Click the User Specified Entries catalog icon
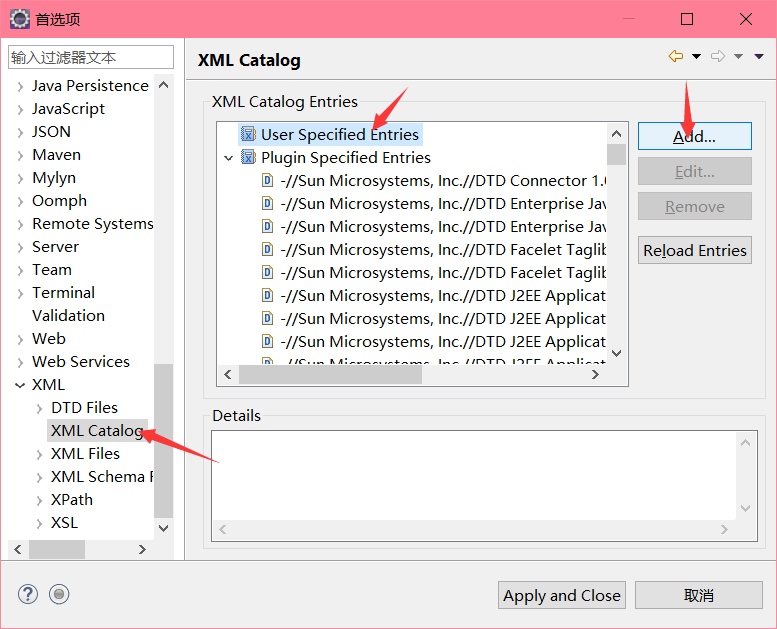This screenshot has width=777, height=629. coord(248,134)
